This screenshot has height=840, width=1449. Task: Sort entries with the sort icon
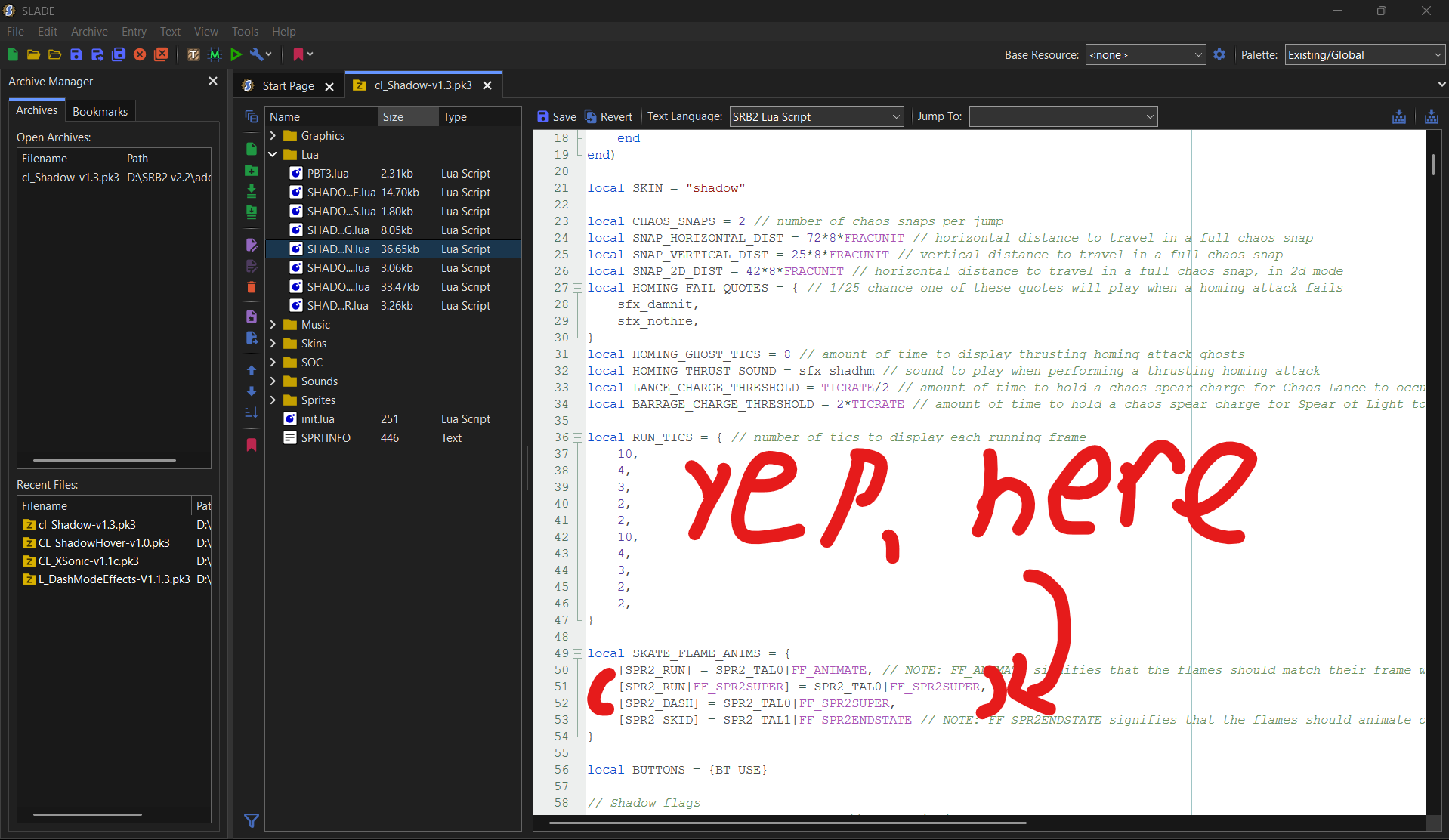pos(252,412)
